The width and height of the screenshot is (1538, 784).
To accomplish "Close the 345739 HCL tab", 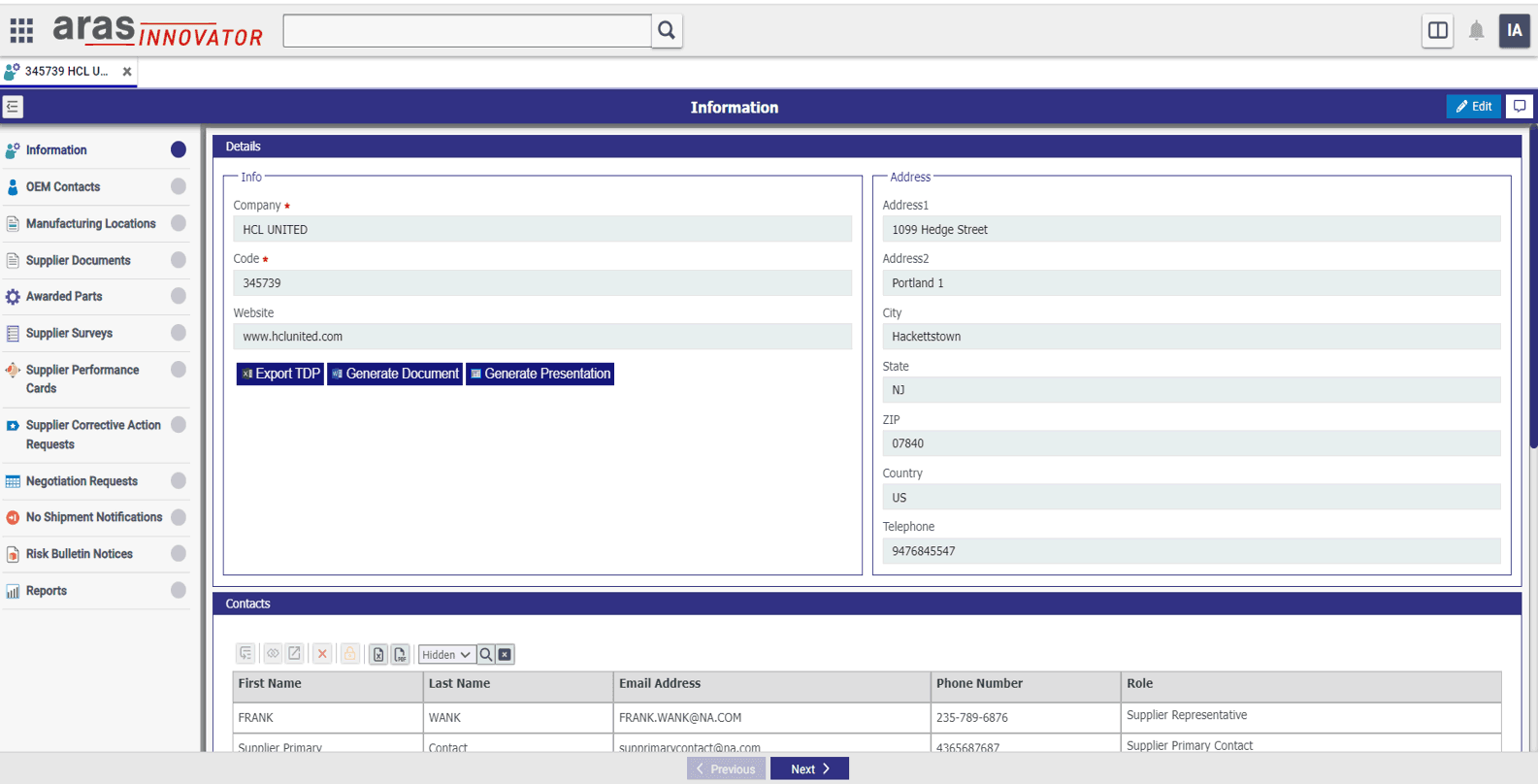I will tap(127, 72).
